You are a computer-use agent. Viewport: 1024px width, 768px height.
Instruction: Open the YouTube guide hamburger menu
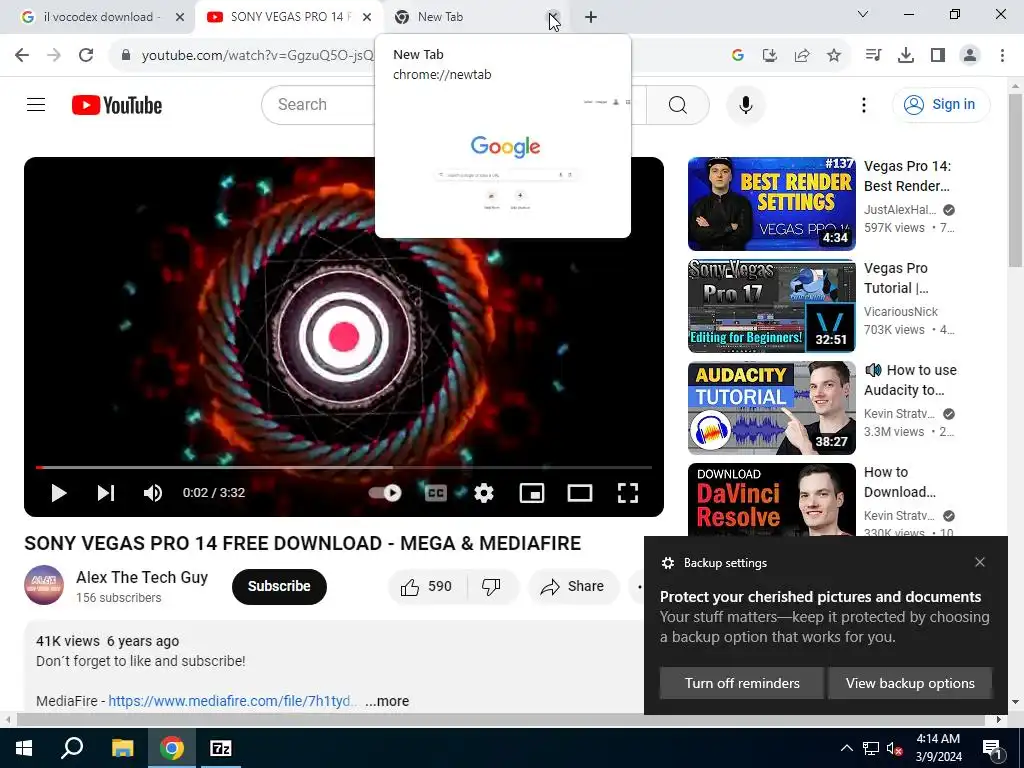36,104
